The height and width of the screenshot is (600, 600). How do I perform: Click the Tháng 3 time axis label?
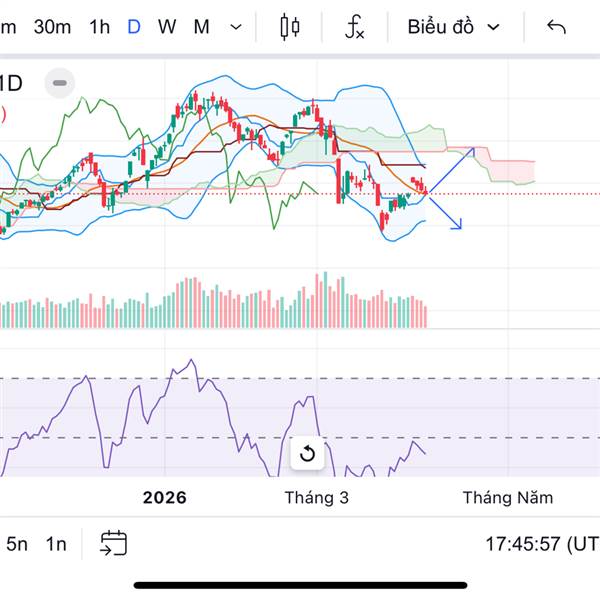tap(316, 498)
